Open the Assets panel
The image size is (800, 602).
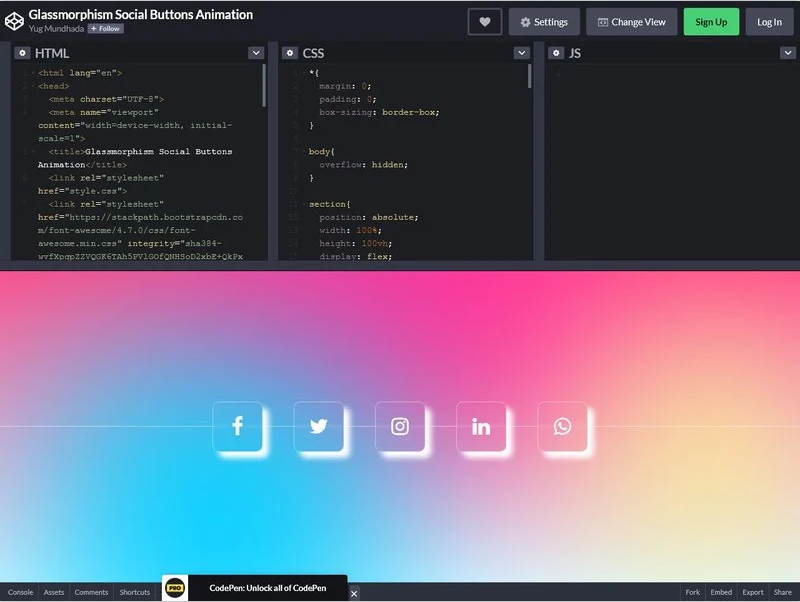tap(54, 592)
